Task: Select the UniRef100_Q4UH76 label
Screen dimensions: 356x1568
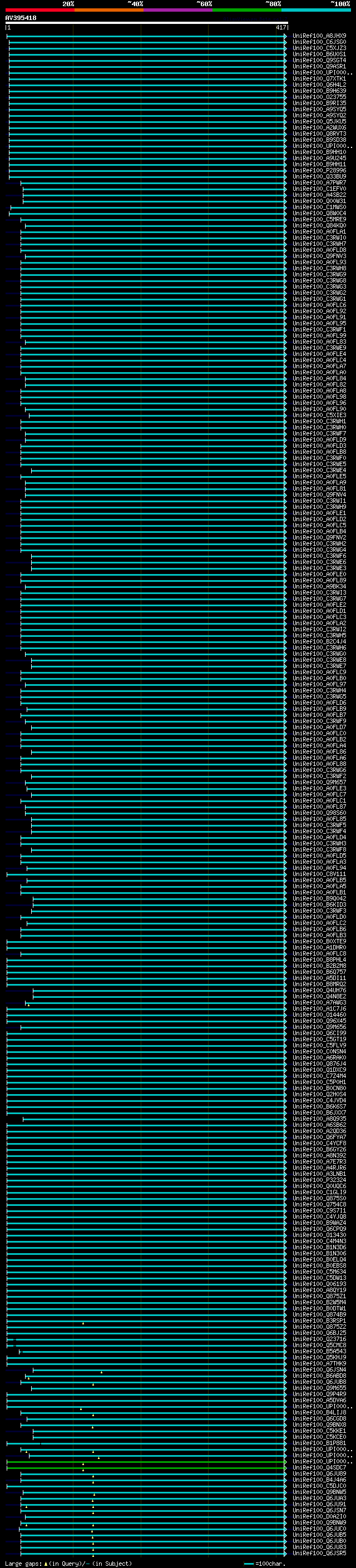Action: (x=319, y=990)
